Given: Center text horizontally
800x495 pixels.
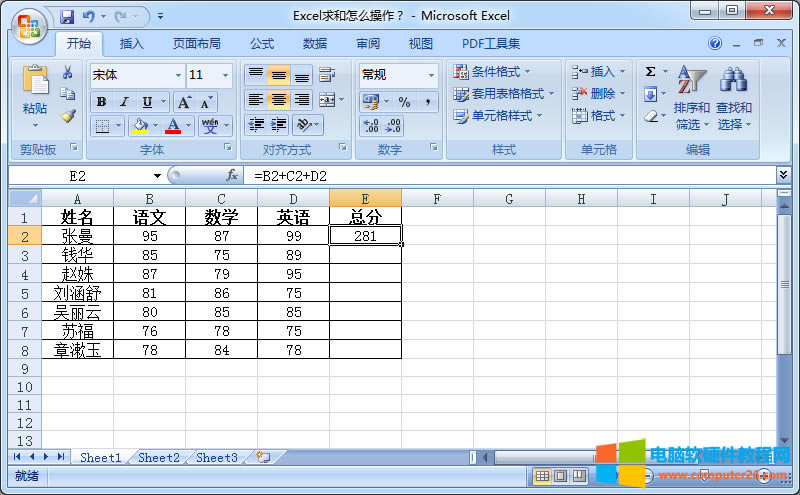Looking at the screenshot, I should (x=279, y=100).
